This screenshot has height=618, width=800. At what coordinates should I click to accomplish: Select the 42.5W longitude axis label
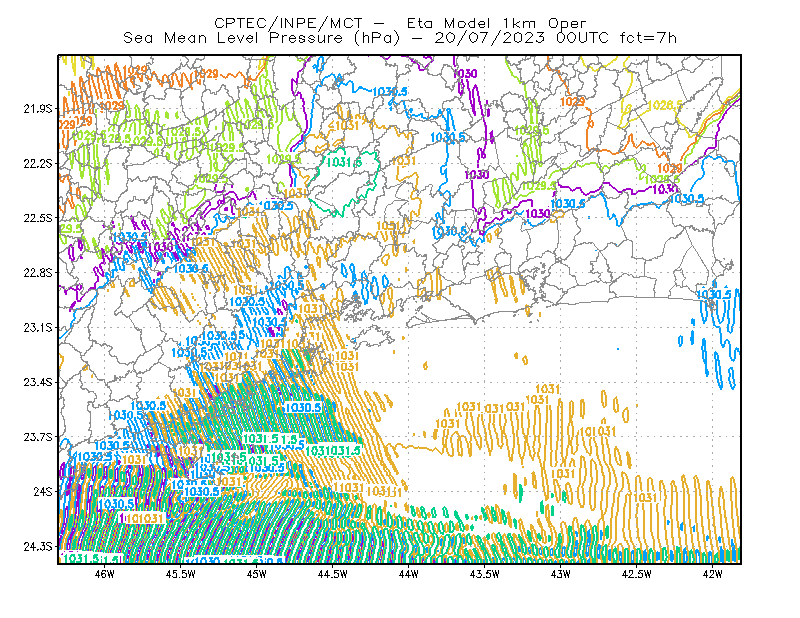(637, 574)
